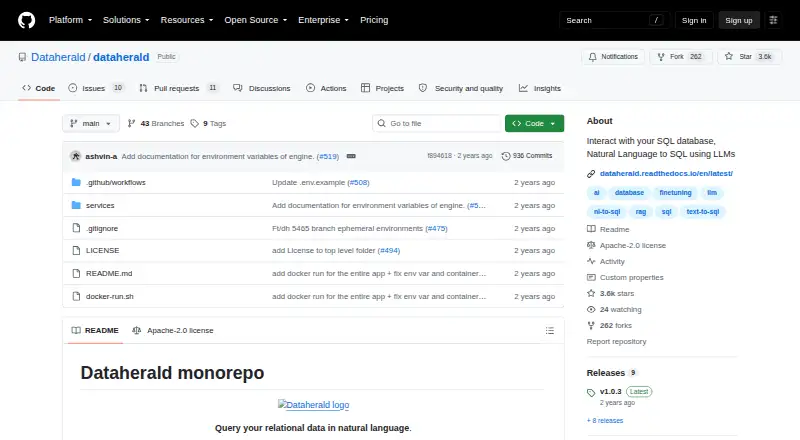Click the fork icon beside 262 forks
Image resolution: width=800 pixels, height=440 pixels.
coord(591,325)
